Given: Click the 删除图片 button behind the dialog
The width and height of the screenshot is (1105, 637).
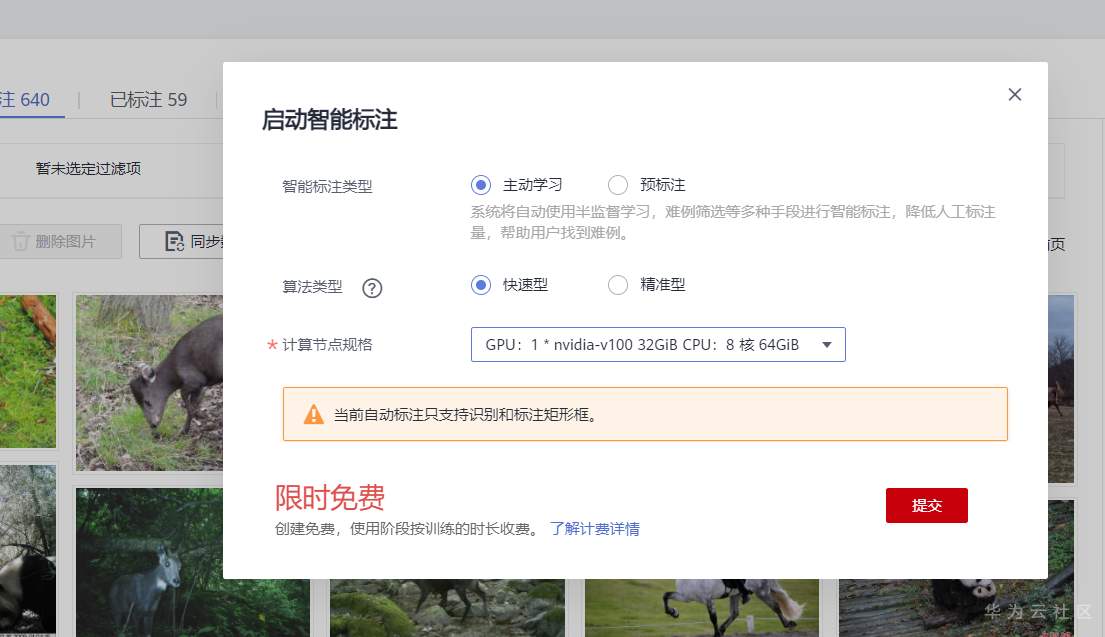Looking at the screenshot, I should 60,242.
